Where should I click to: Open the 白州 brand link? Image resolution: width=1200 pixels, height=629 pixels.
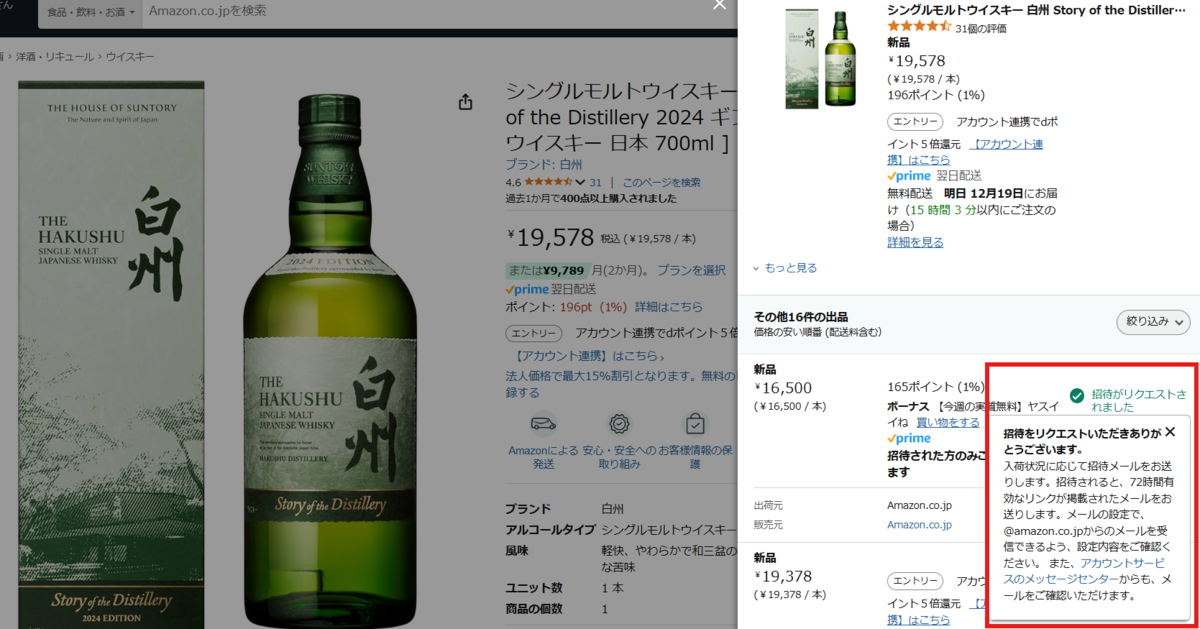[571, 164]
